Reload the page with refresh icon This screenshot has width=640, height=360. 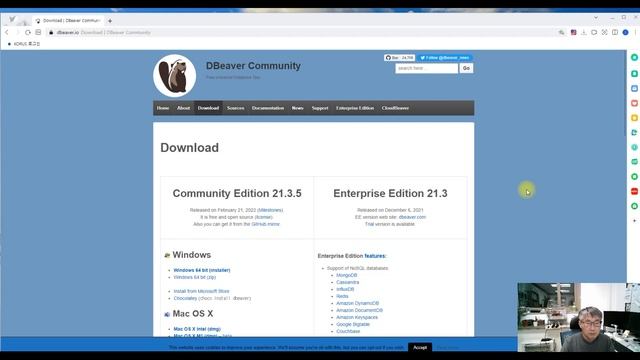[28, 32]
